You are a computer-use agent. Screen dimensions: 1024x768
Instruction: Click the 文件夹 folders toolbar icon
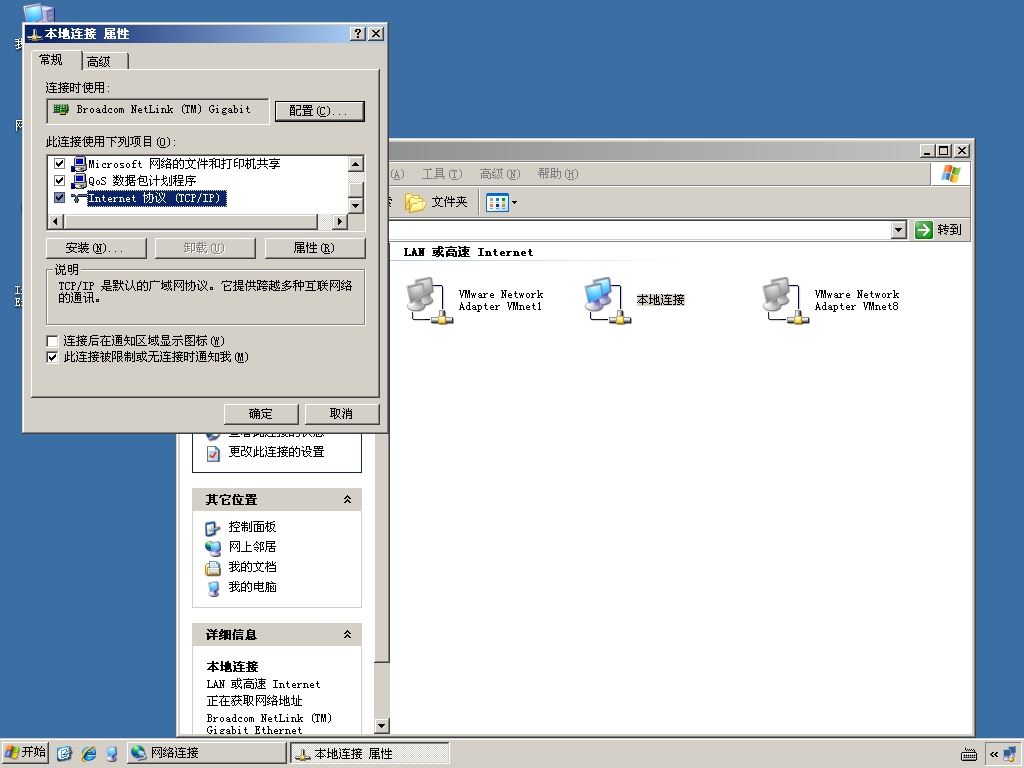pos(415,202)
